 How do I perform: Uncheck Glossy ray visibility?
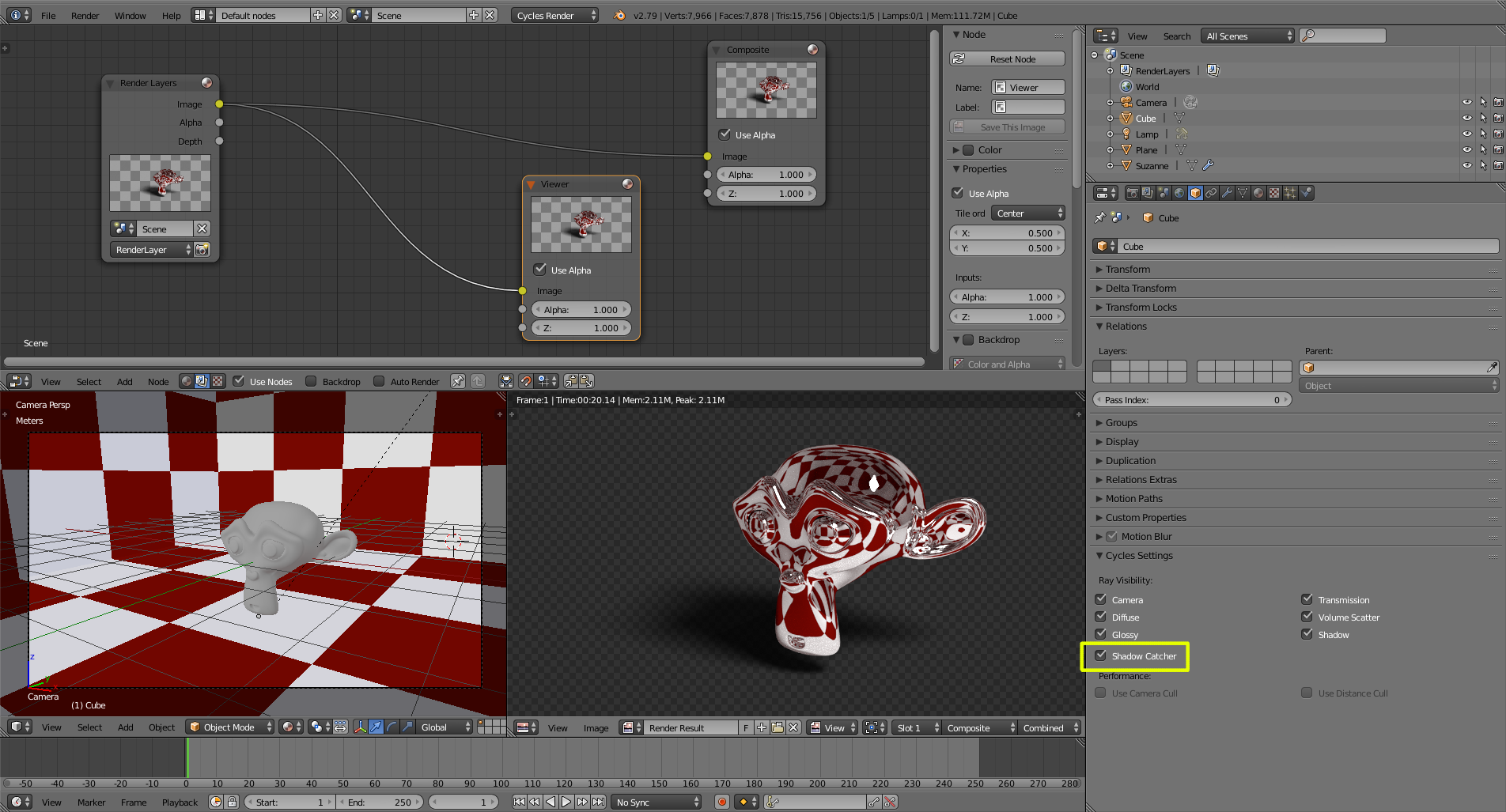pos(1101,634)
